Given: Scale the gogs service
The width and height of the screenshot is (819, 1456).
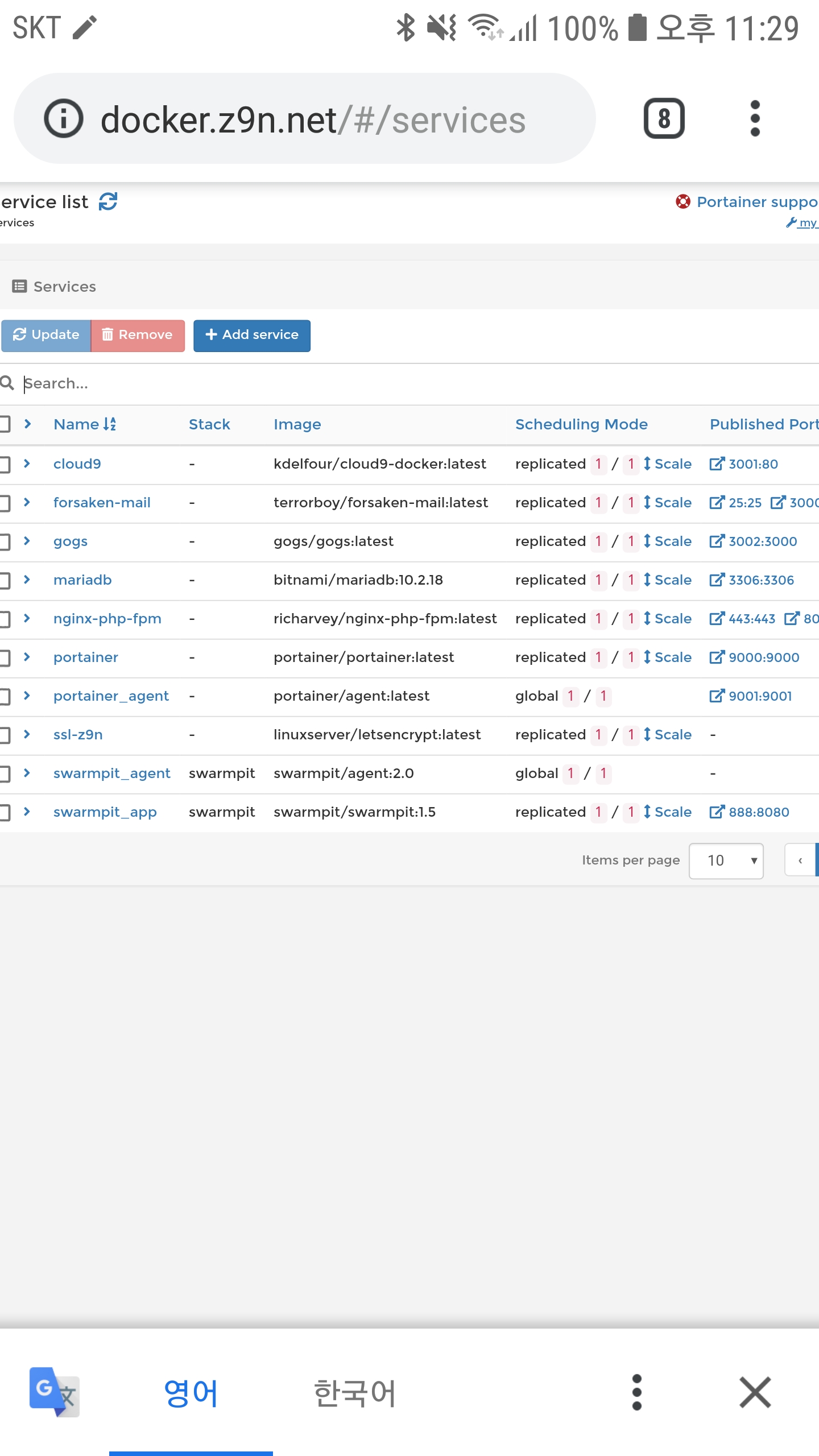Looking at the screenshot, I should point(668,541).
